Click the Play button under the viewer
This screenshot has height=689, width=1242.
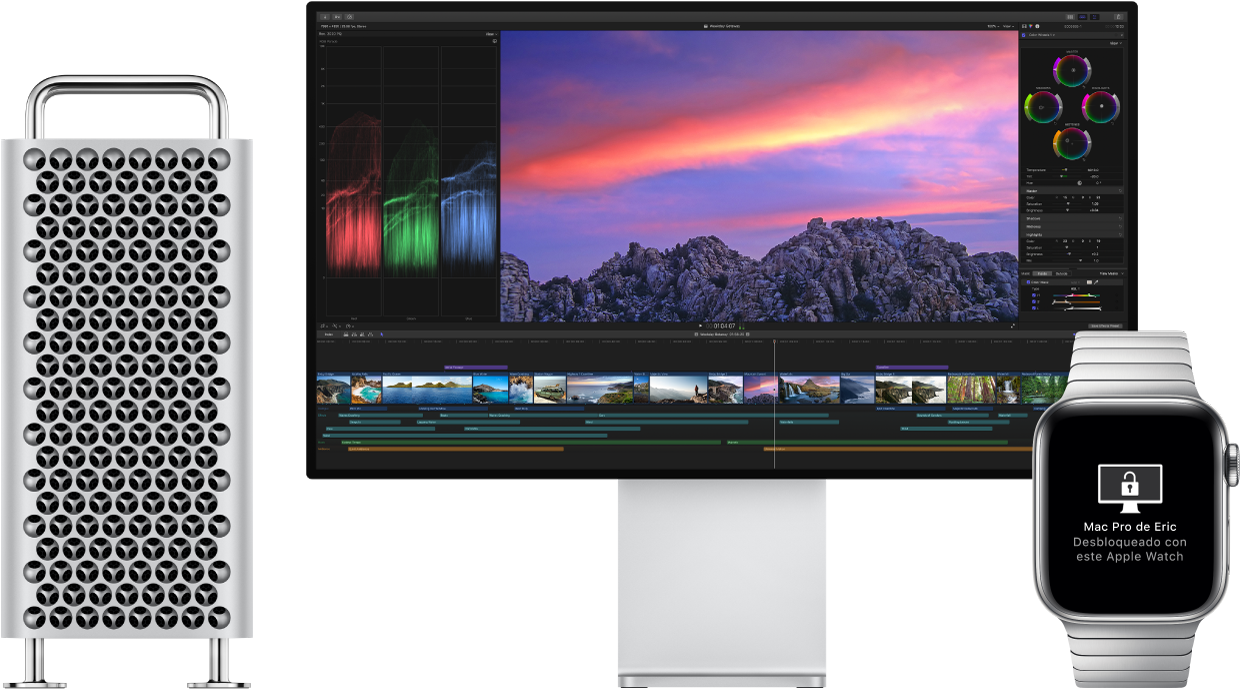pos(700,326)
